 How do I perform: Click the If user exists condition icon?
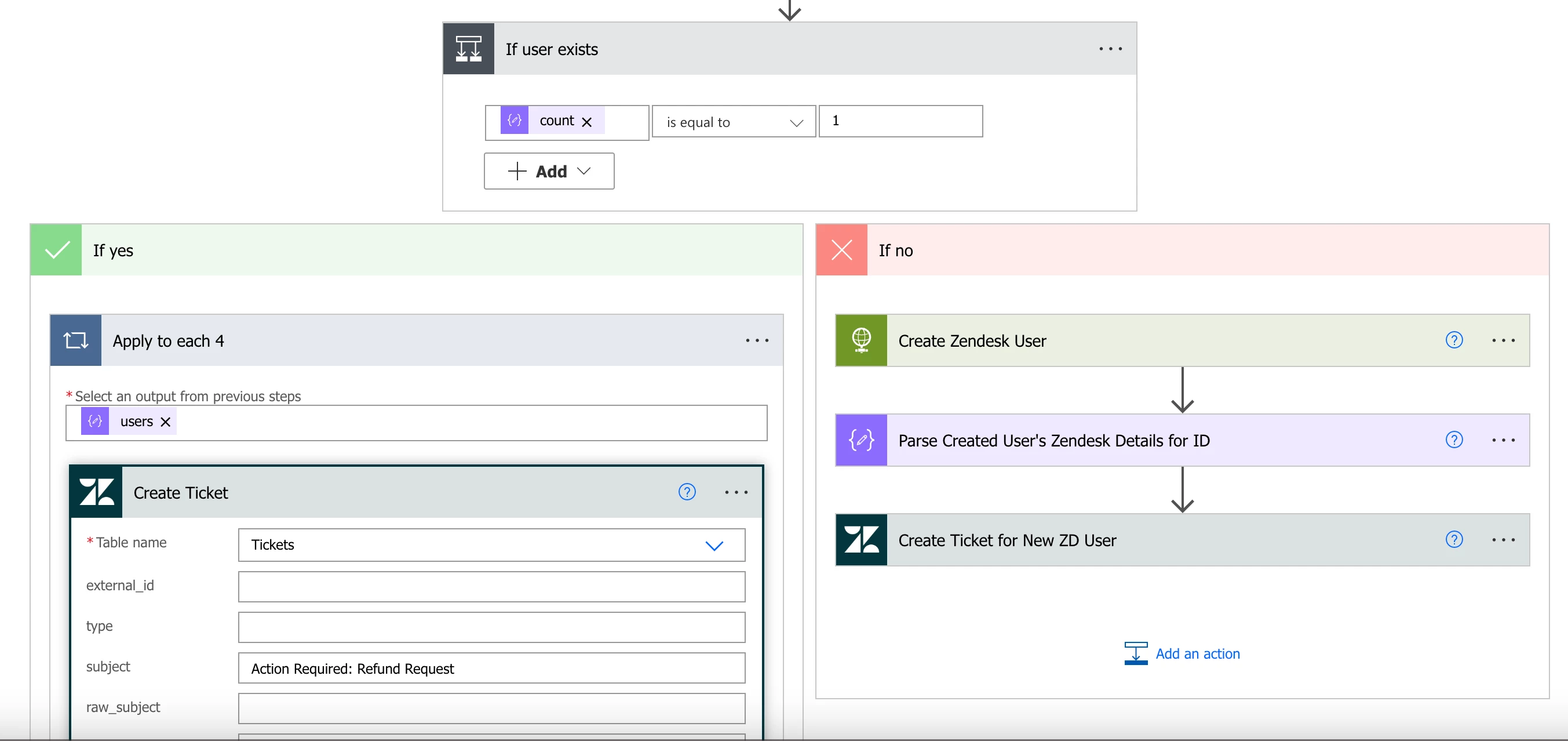(x=468, y=49)
